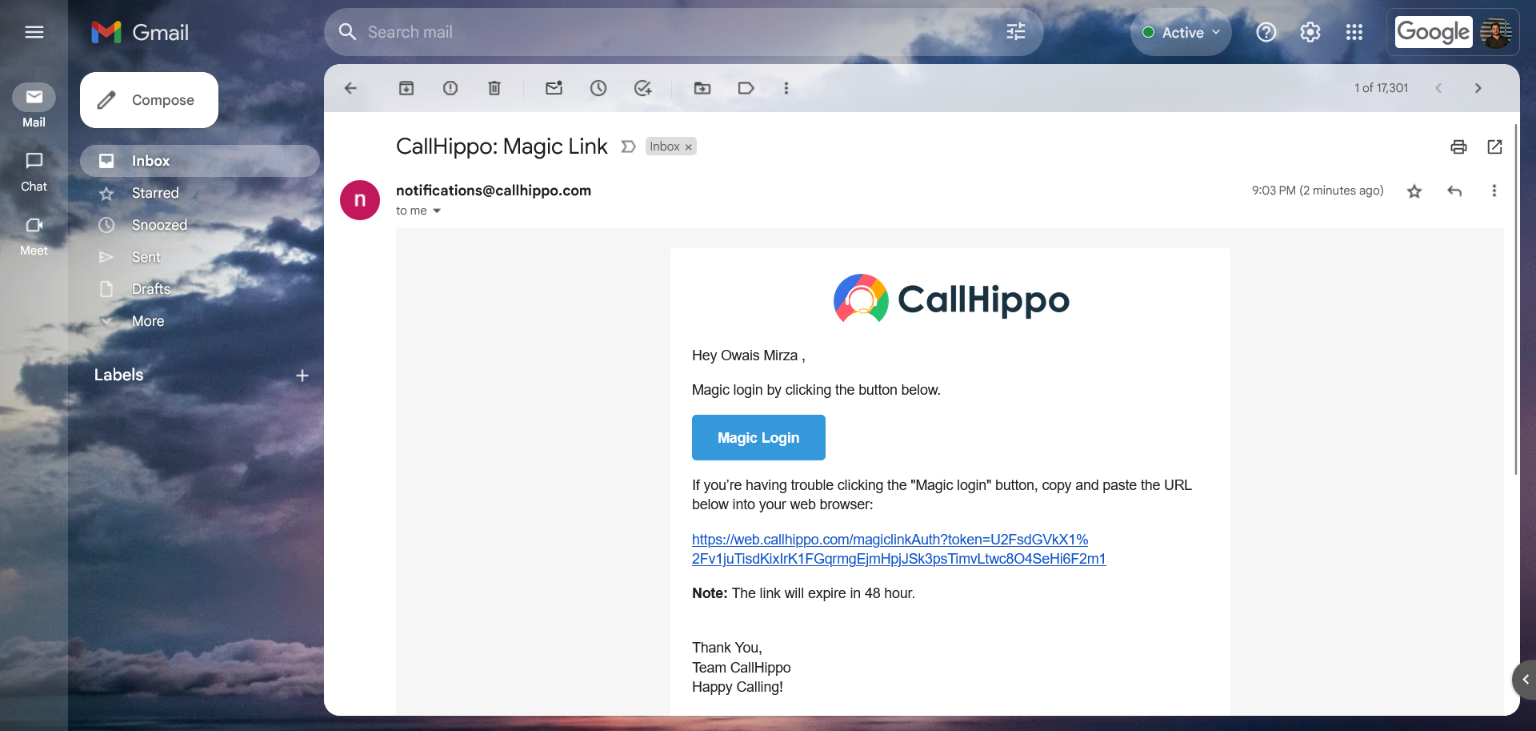Delete this email with trash icon
1536x731 pixels.
point(494,88)
